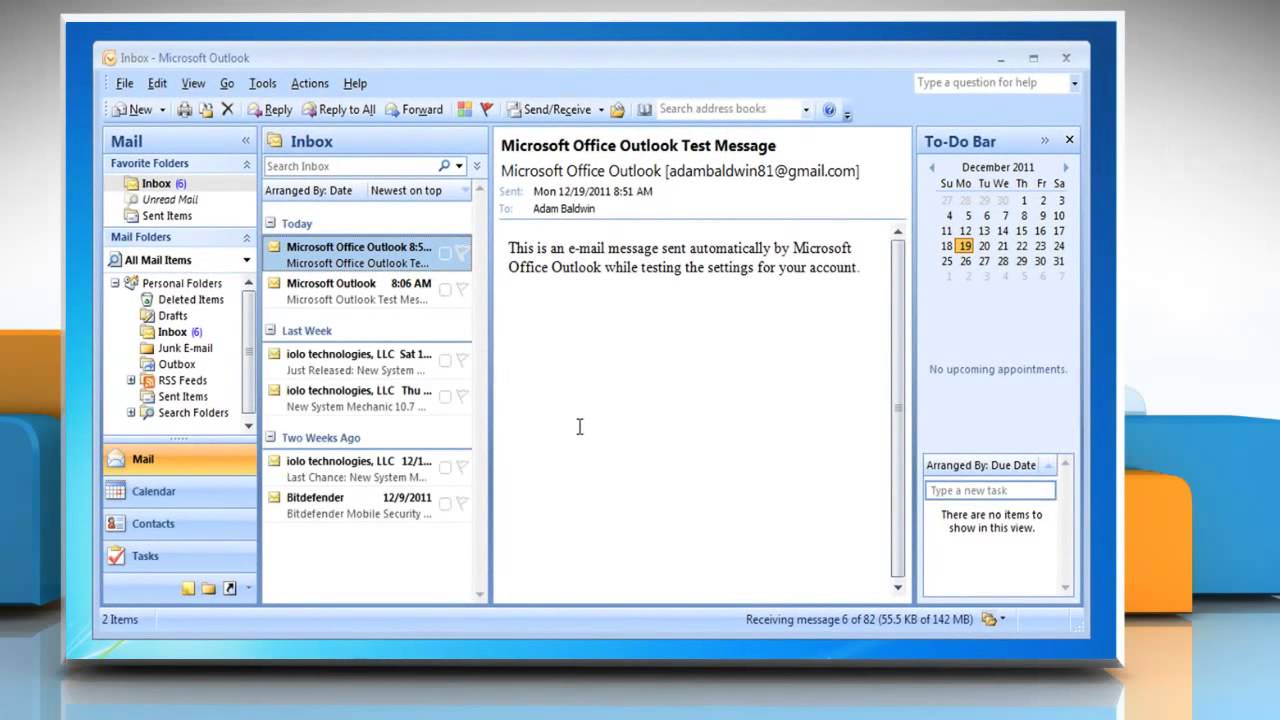1280x720 pixels.
Task: Go to next month in To-Do Bar calendar
Action: 1066,168
